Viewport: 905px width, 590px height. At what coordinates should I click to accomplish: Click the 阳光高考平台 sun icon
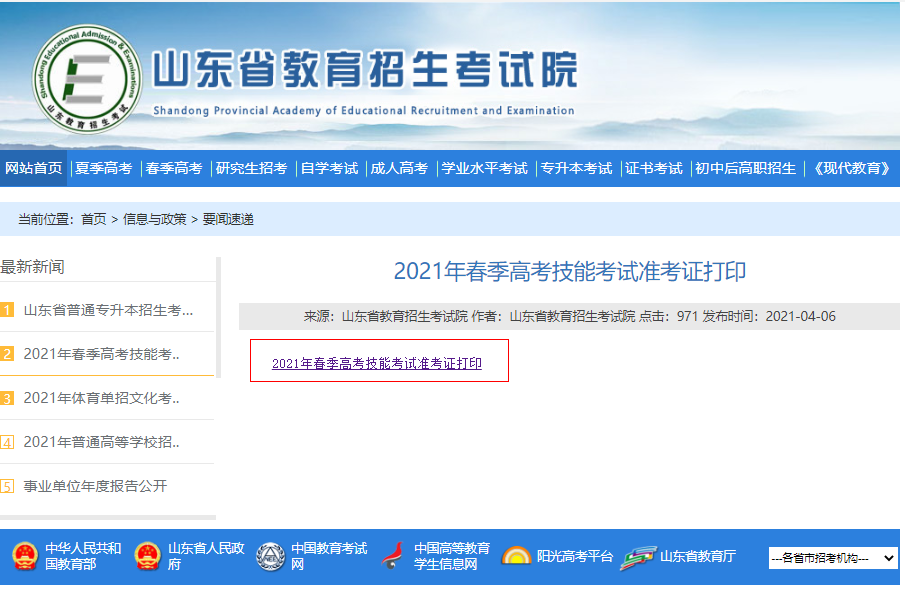point(516,557)
